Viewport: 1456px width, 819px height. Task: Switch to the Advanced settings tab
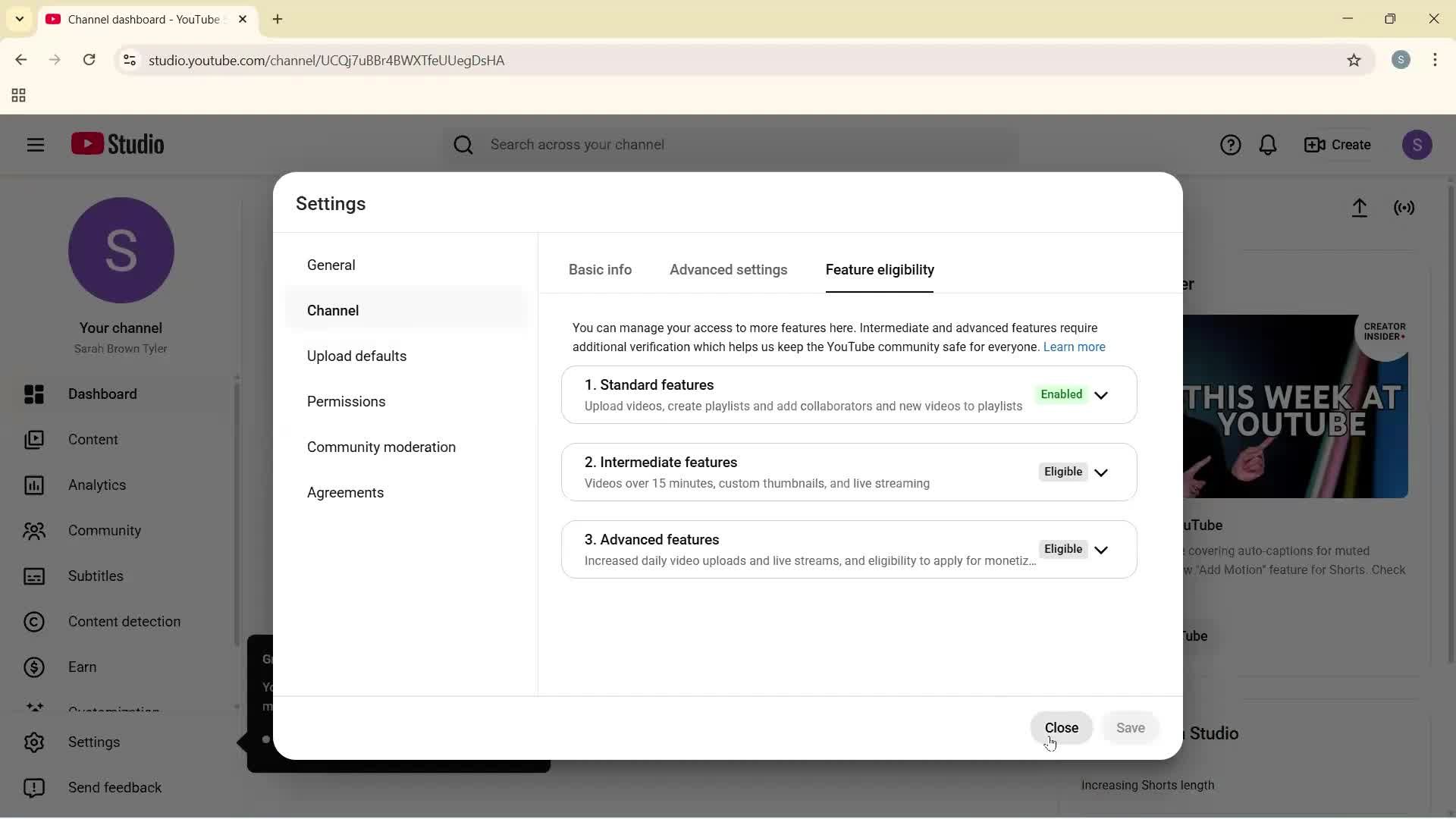(x=728, y=270)
